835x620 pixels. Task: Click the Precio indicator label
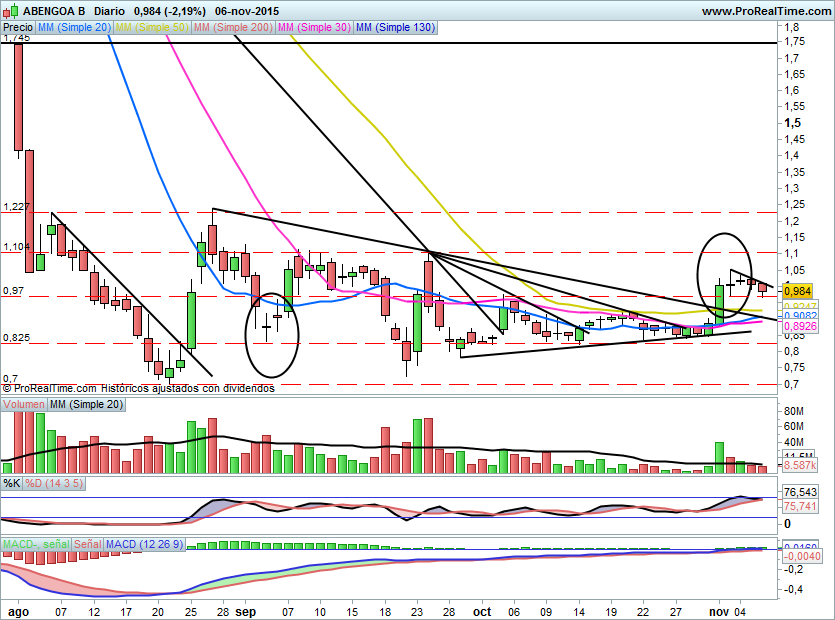tap(17, 28)
